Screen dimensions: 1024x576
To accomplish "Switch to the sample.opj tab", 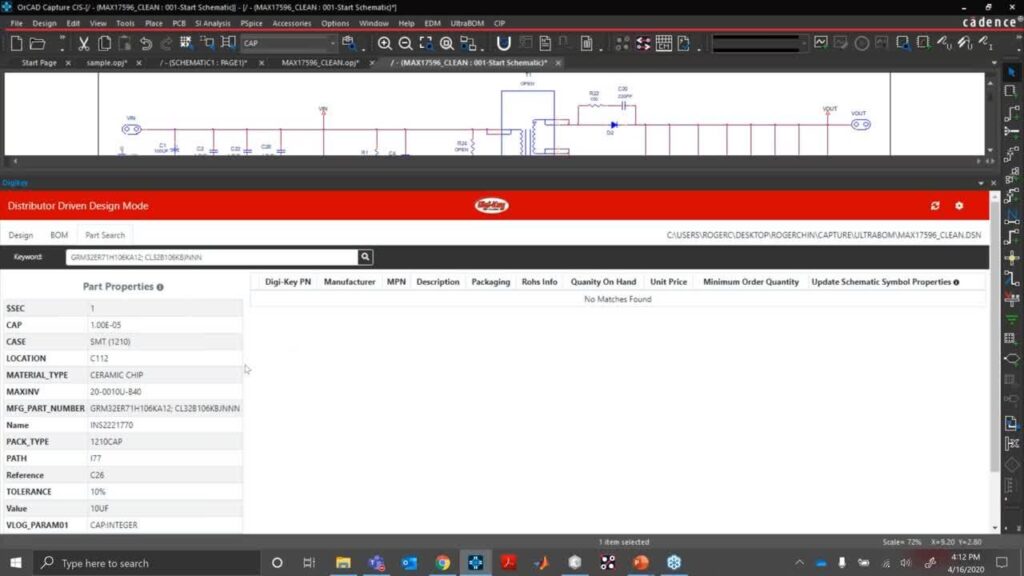I will coord(106,63).
